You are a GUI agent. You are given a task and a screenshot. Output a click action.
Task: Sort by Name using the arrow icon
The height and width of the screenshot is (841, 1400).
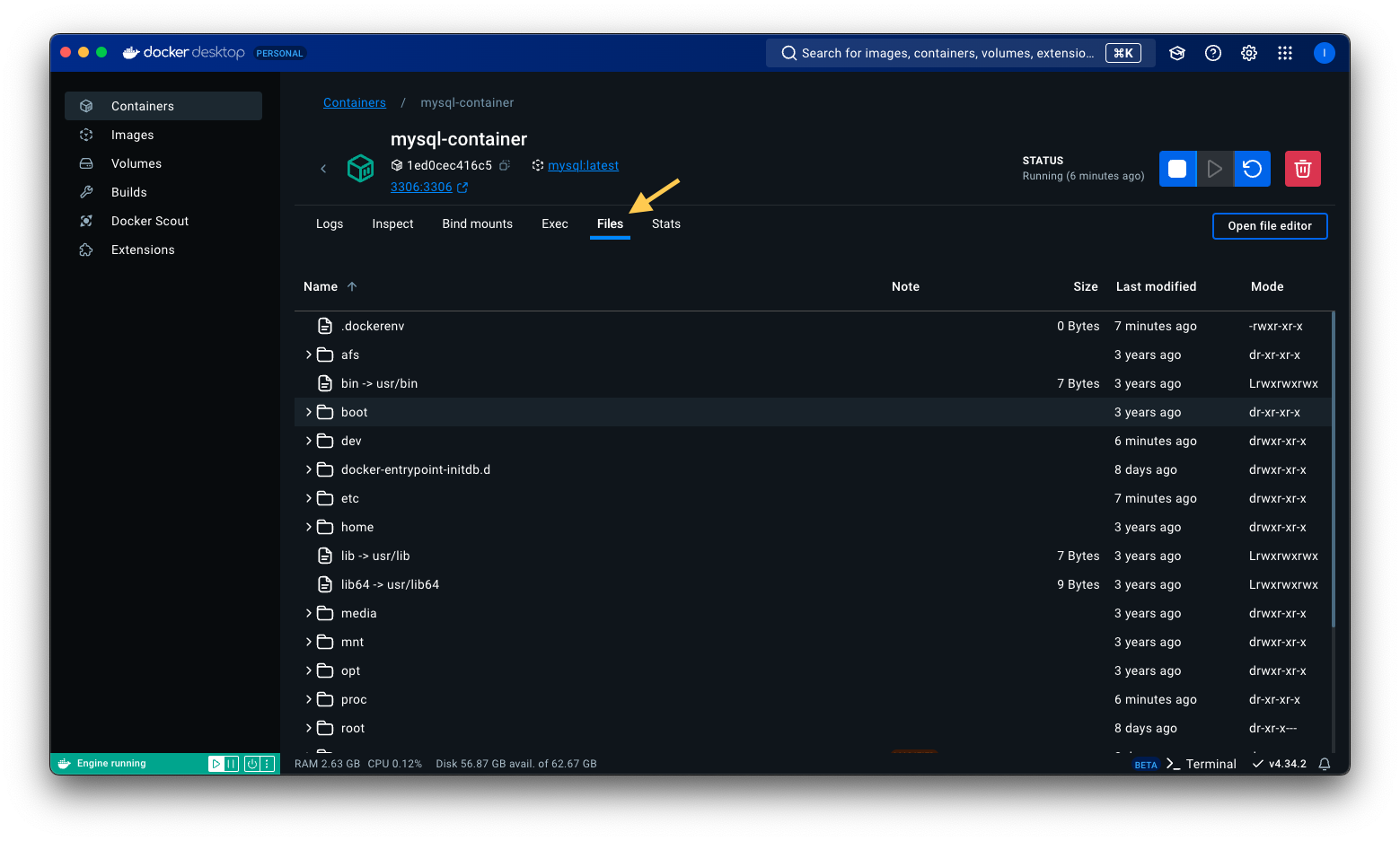352,286
